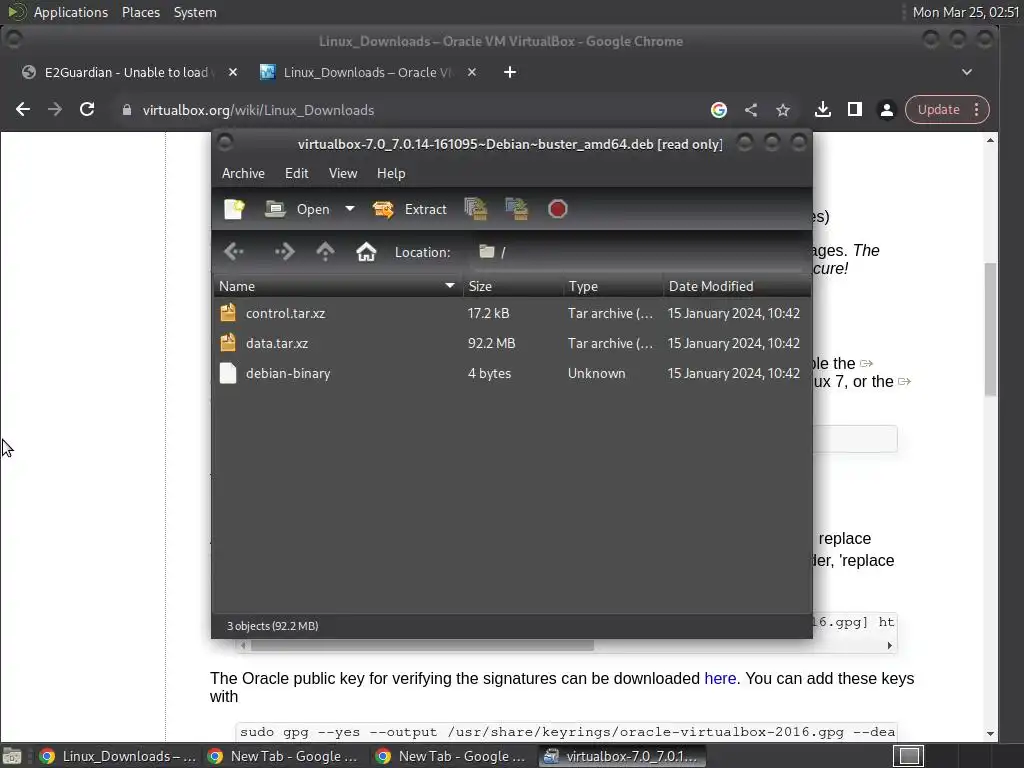
Task: Click the Unknown type cell for debian-binary
Action: click(596, 374)
